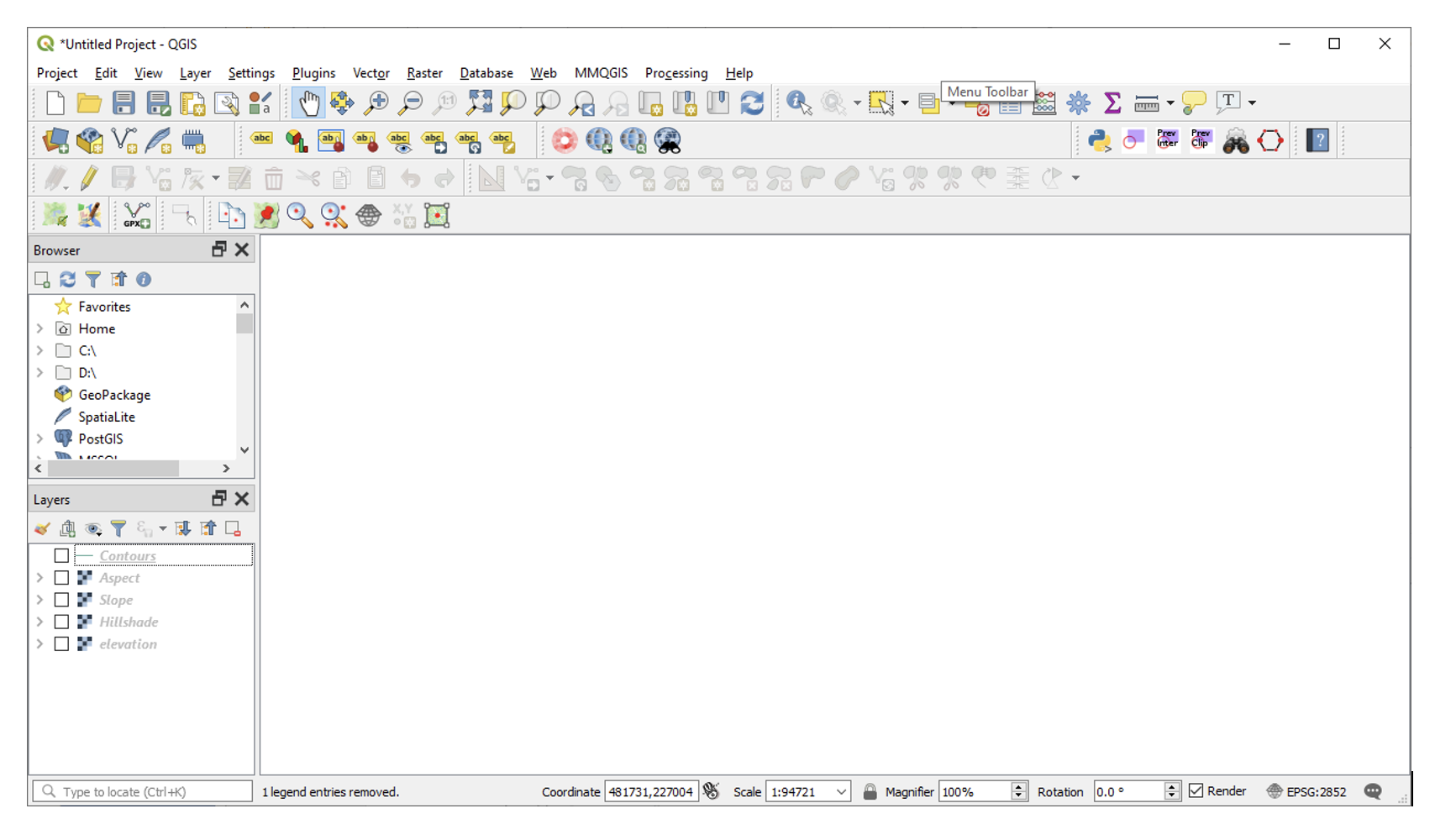
Task: Click the Magnifier percentage field
Action: click(x=975, y=791)
